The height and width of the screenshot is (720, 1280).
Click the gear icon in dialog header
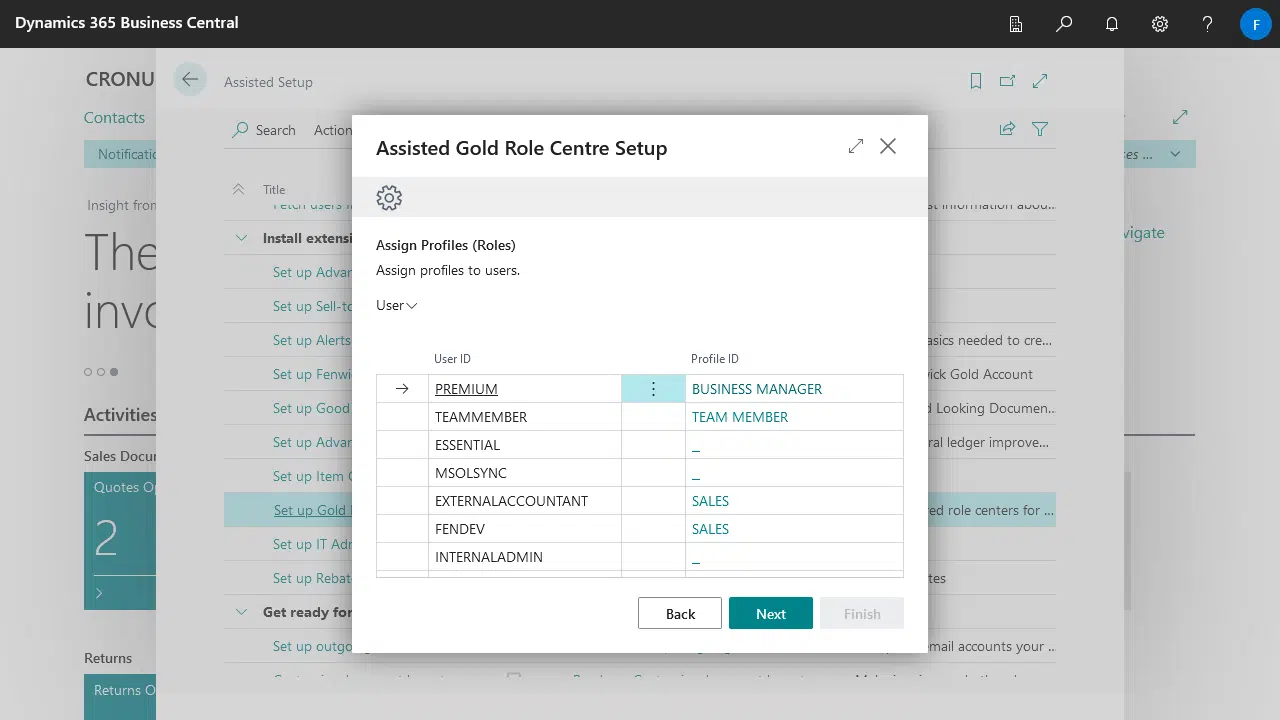pos(389,198)
